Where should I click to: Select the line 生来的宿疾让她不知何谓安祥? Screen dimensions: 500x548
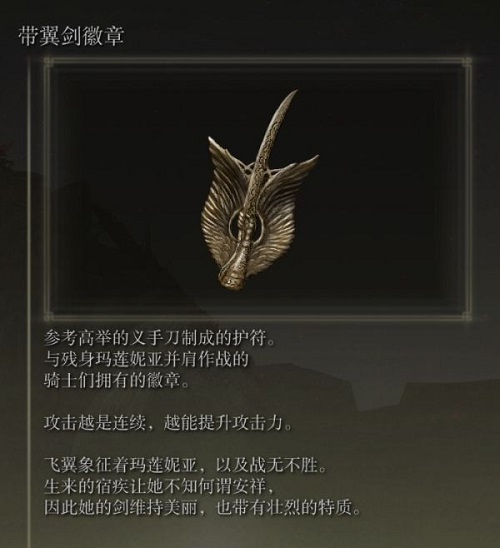159,487
